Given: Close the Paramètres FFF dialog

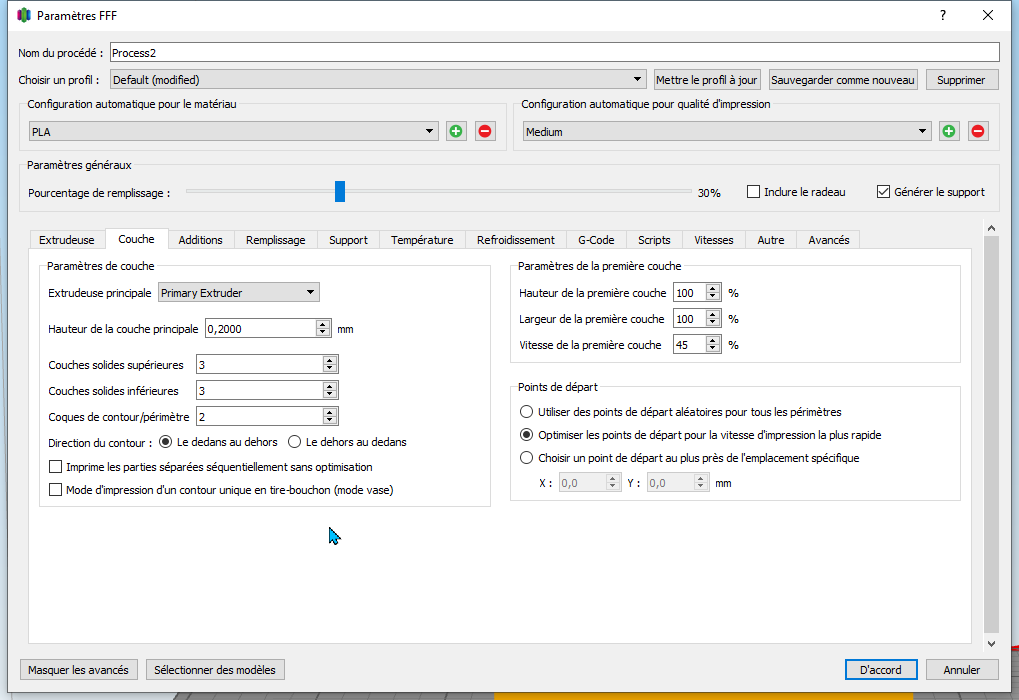Looking at the screenshot, I should click(x=988, y=15).
